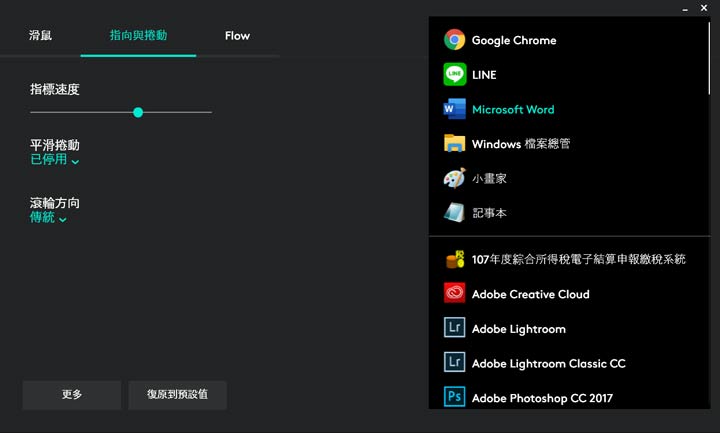Screen dimensions: 720x433
Task: Select Windows 檔案總管 text entry
Action: pos(521,144)
